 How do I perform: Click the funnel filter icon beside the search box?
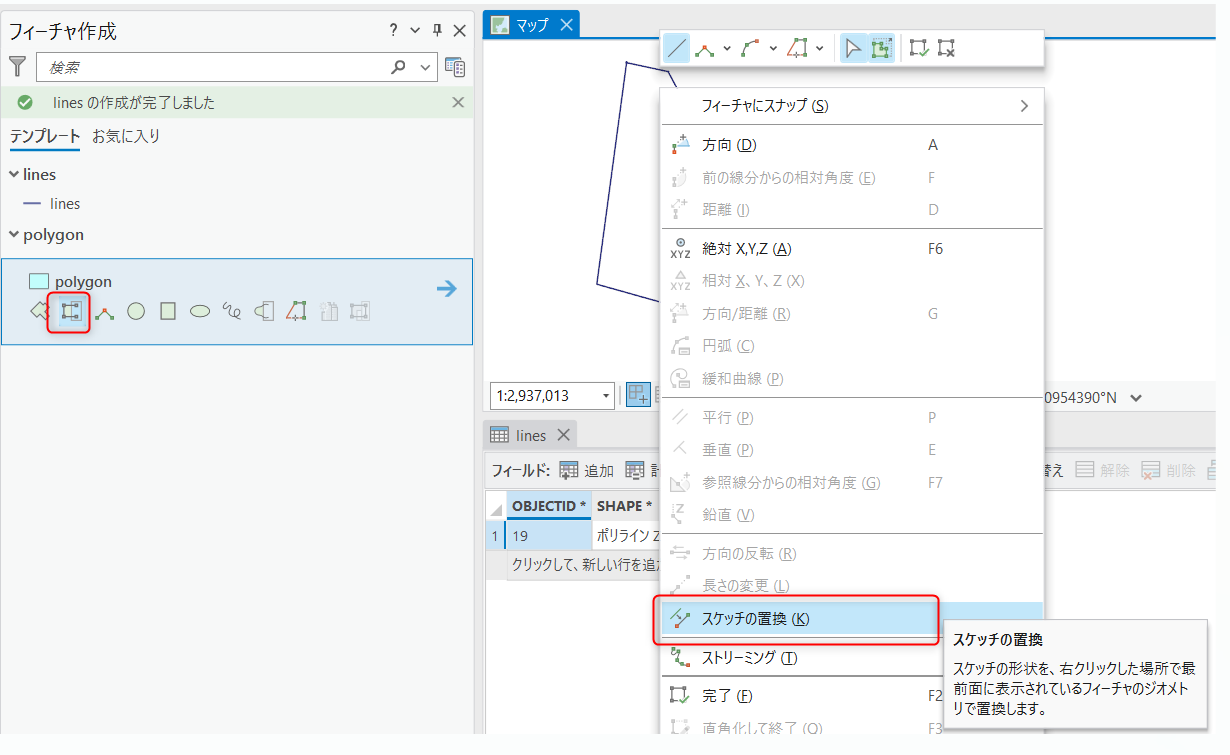point(18,67)
